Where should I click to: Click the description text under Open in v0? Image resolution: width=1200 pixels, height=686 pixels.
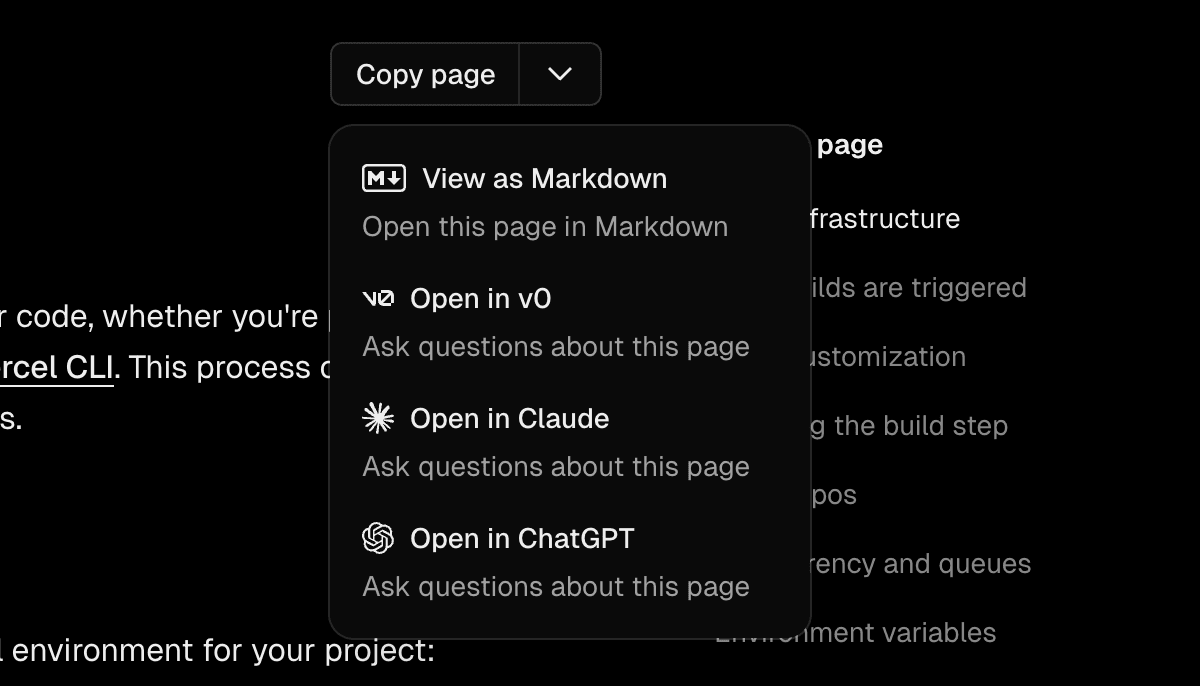[x=556, y=346]
